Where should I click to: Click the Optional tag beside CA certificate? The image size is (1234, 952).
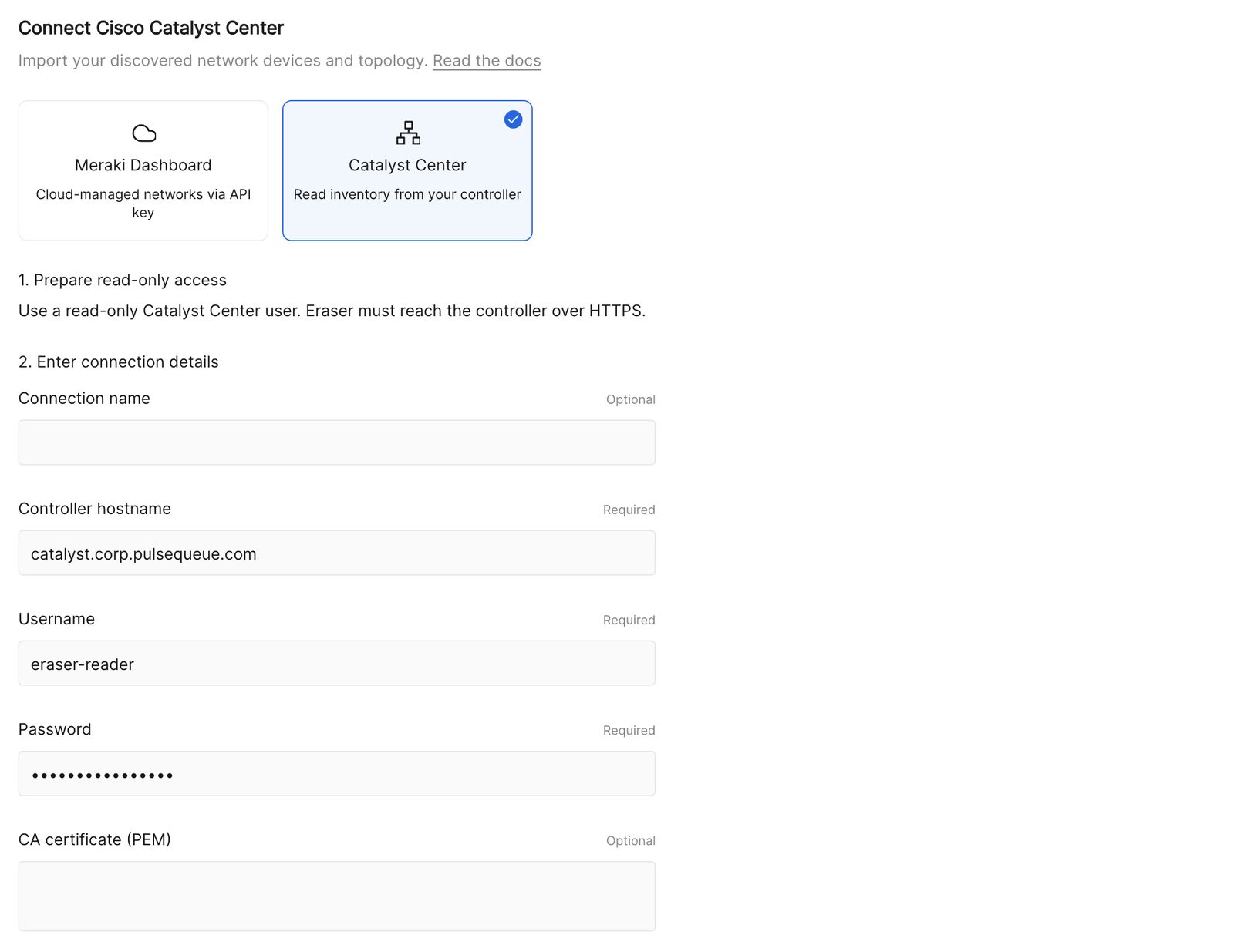(630, 840)
